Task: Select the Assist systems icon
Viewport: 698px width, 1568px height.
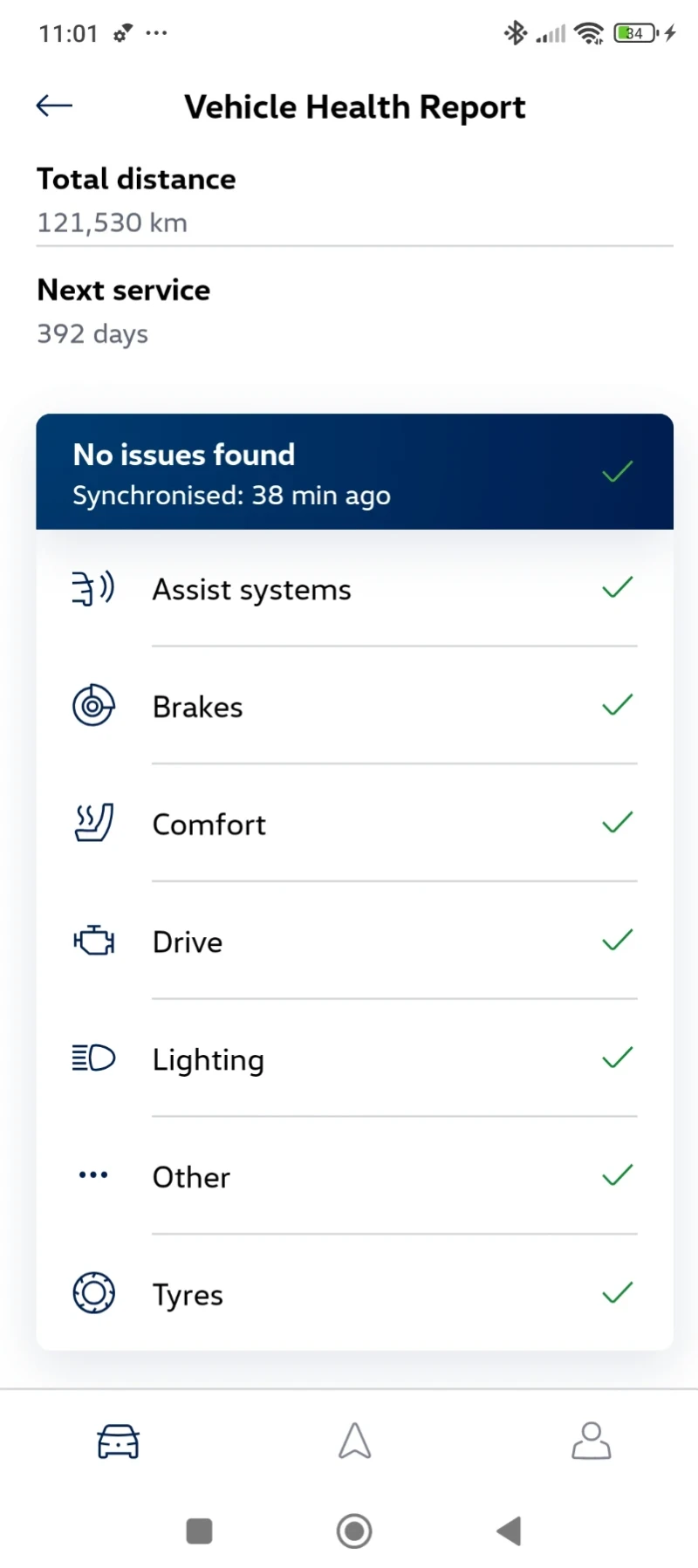Action: [x=92, y=589]
